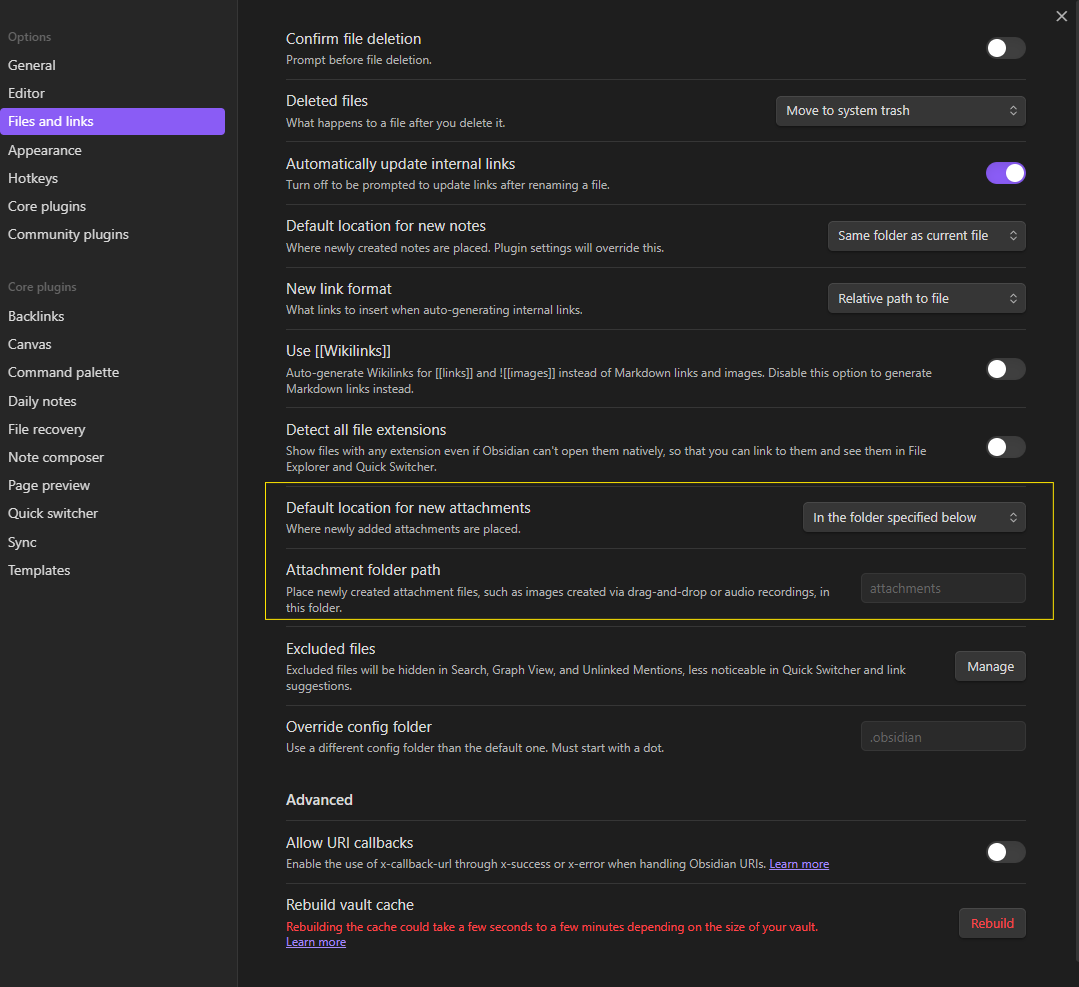Click the Attachment folder path input field
Screen dimensions: 1079x987
click(942, 588)
